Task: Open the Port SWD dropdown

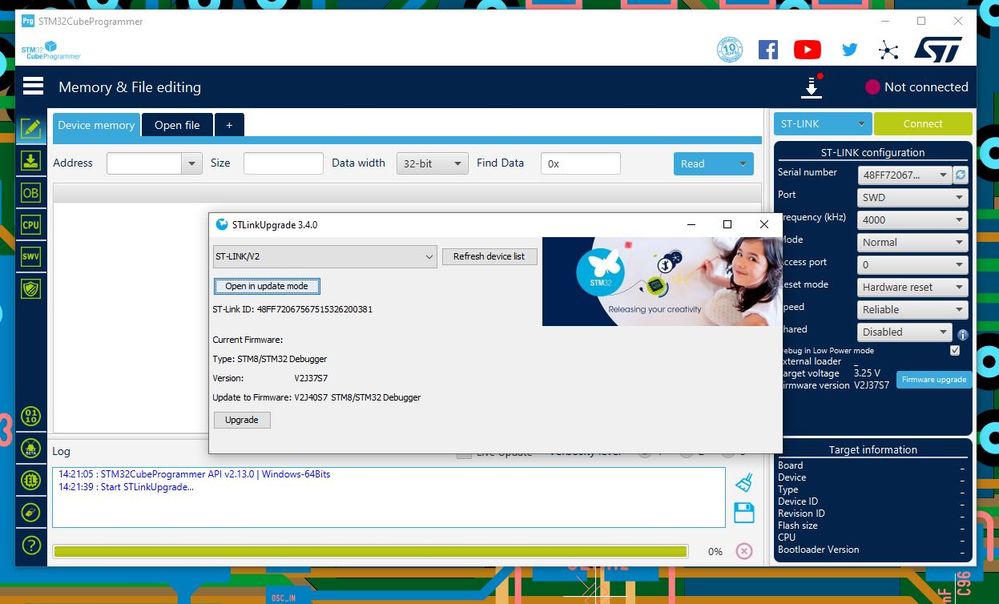Action: point(912,198)
